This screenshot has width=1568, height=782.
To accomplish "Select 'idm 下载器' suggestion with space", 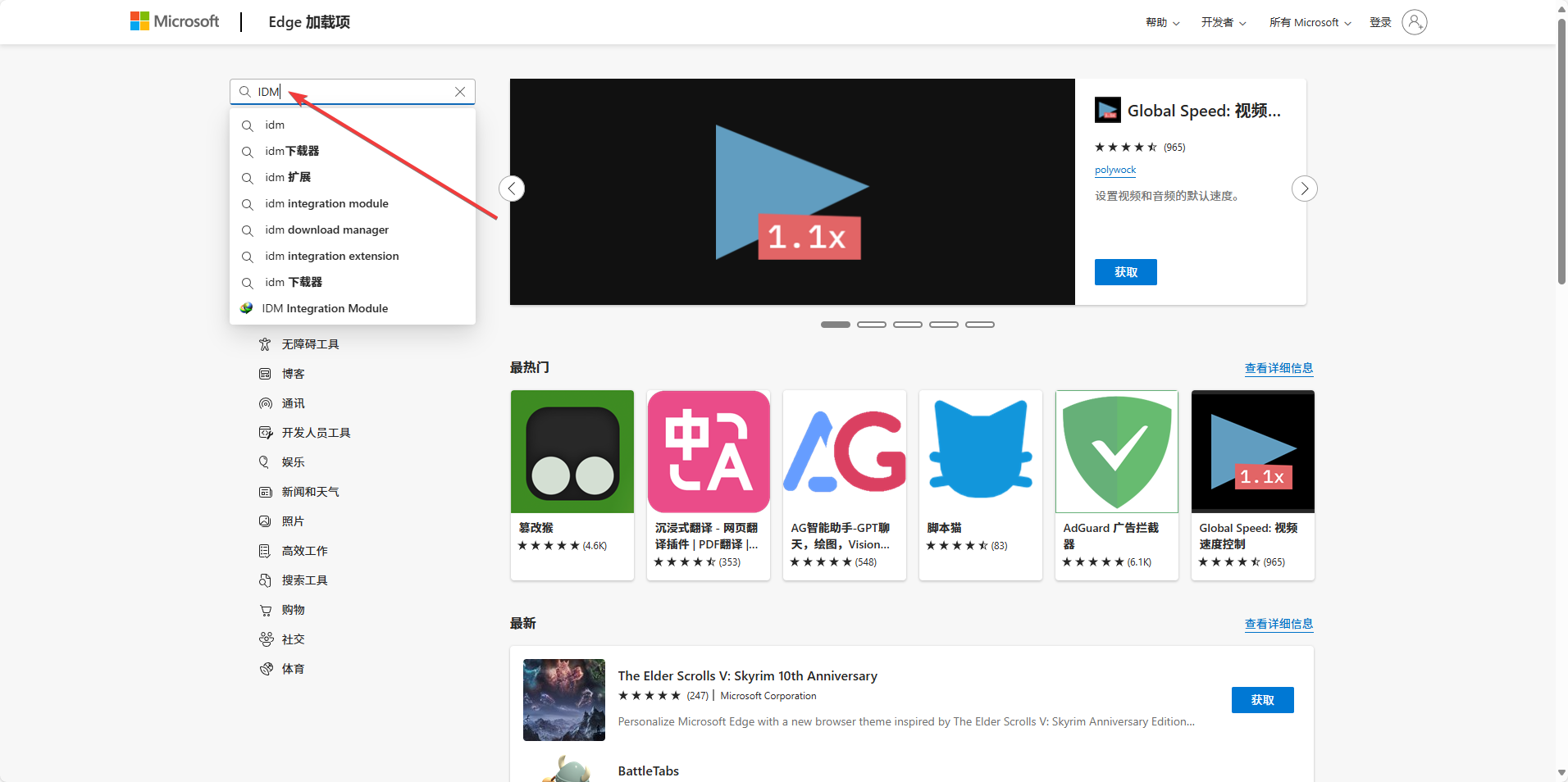I will (x=353, y=282).
